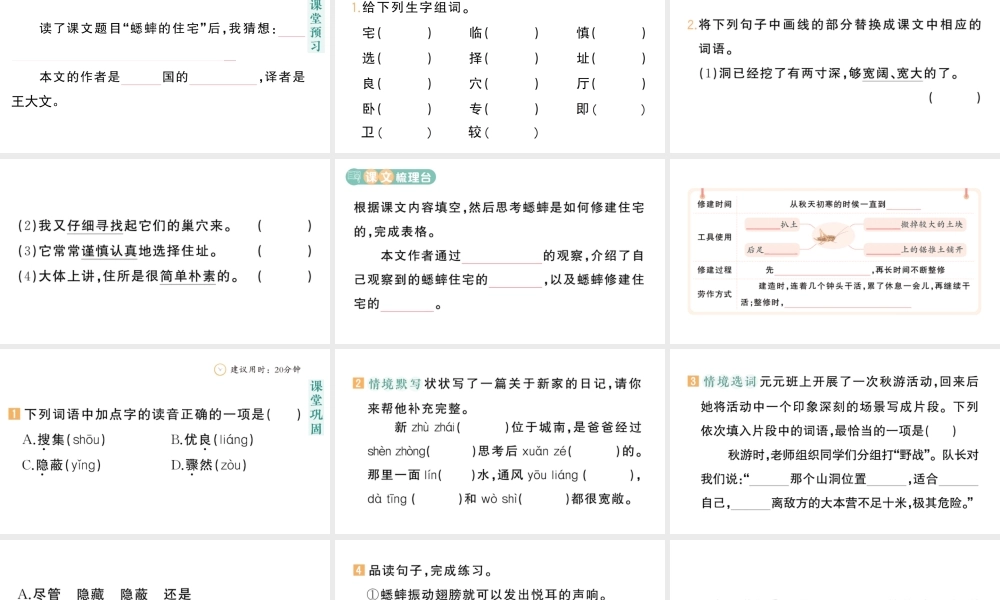
Task: Click the orange number 1 badge
Action: [x=14, y=414]
